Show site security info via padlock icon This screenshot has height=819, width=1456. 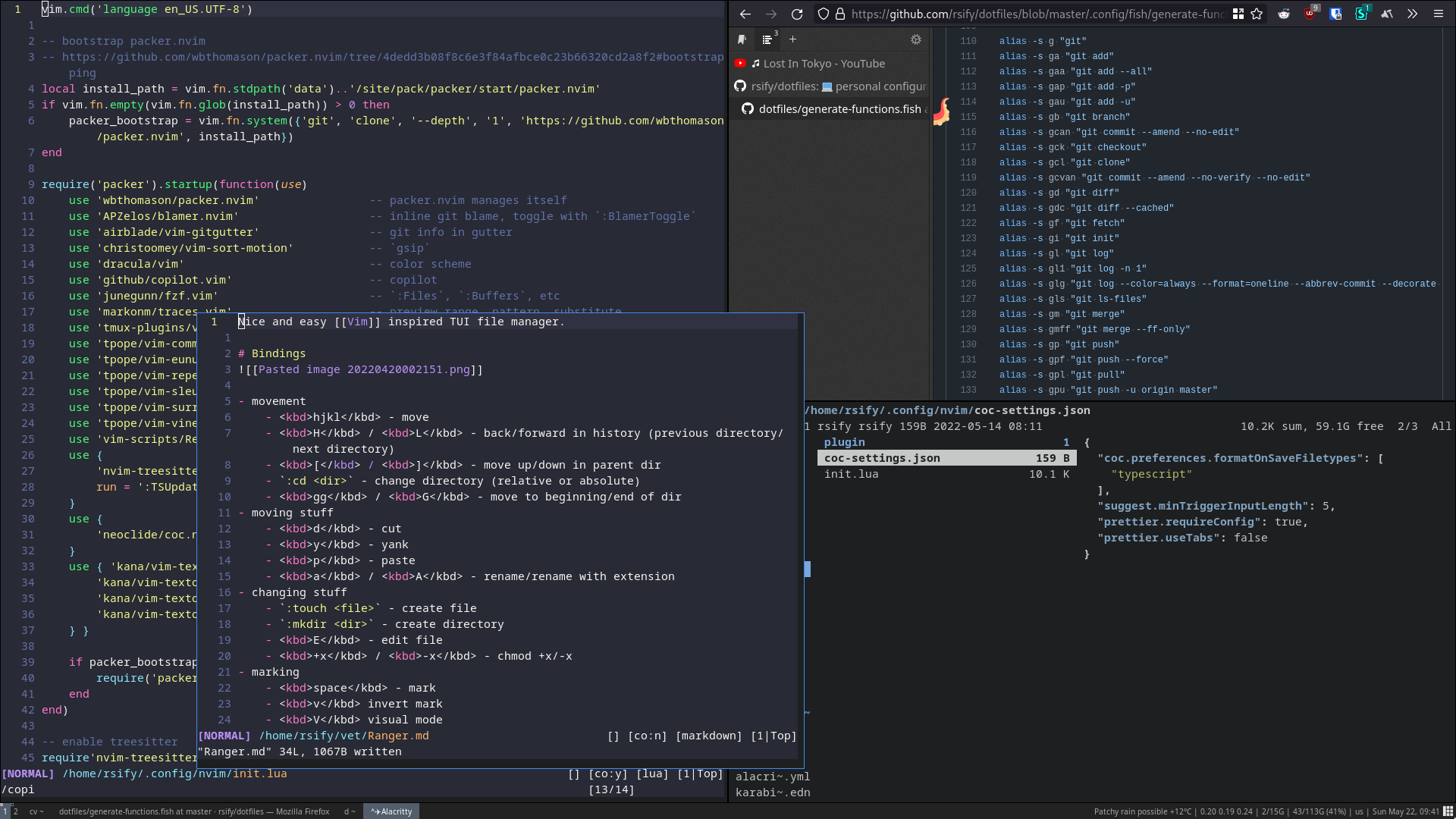click(839, 14)
